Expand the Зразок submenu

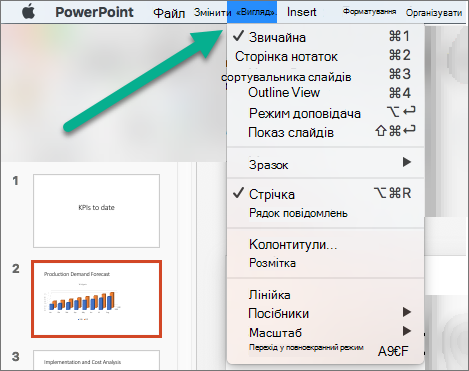[325, 164]
